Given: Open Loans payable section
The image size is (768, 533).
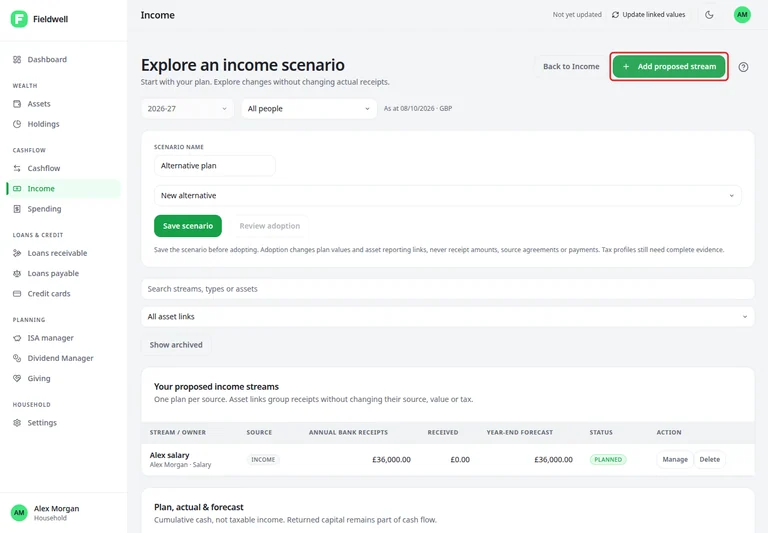Looking at the screenshot, I should tap(64, 273).
